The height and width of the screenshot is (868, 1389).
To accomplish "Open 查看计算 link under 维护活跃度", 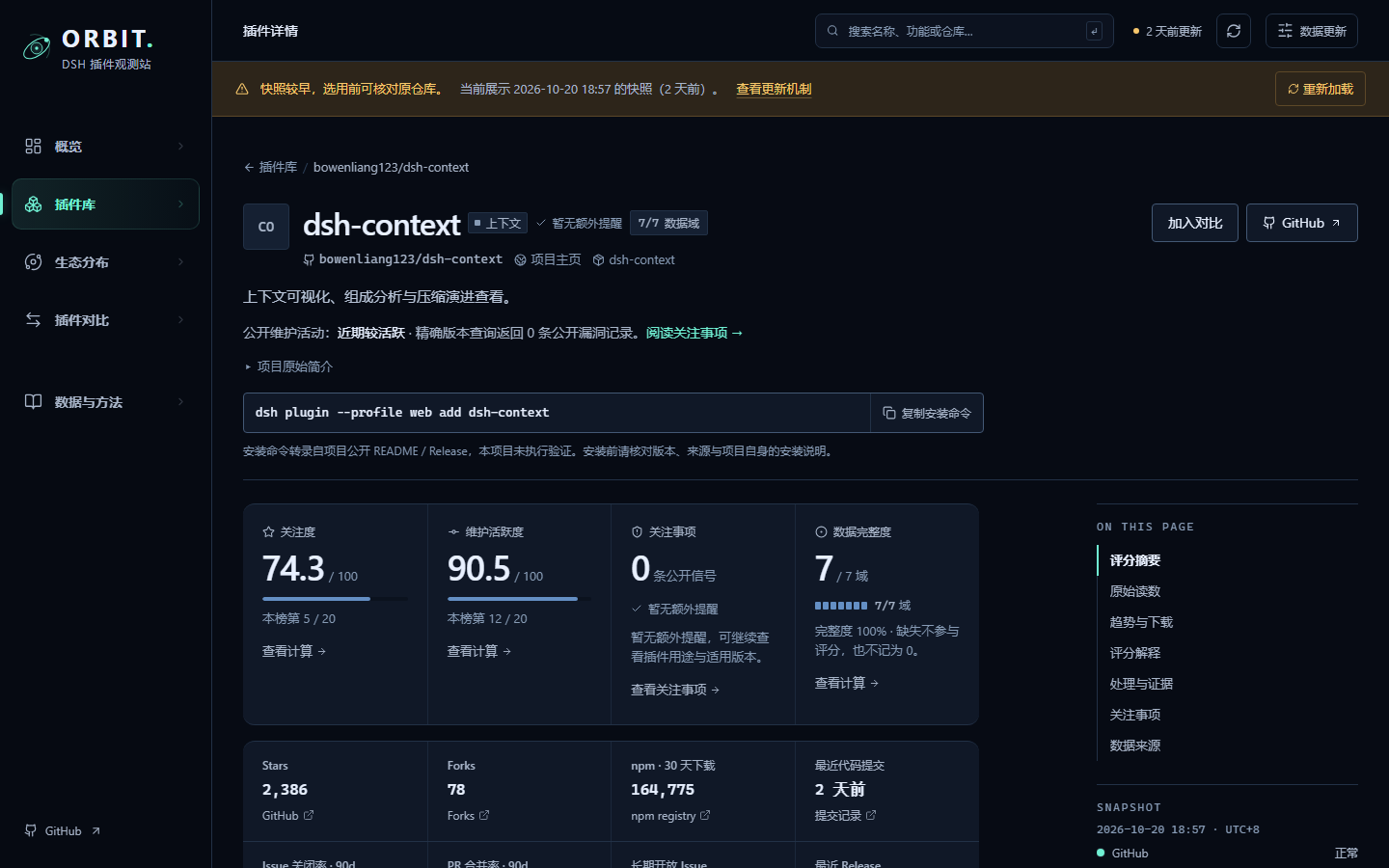I will [x=479, y=651].
